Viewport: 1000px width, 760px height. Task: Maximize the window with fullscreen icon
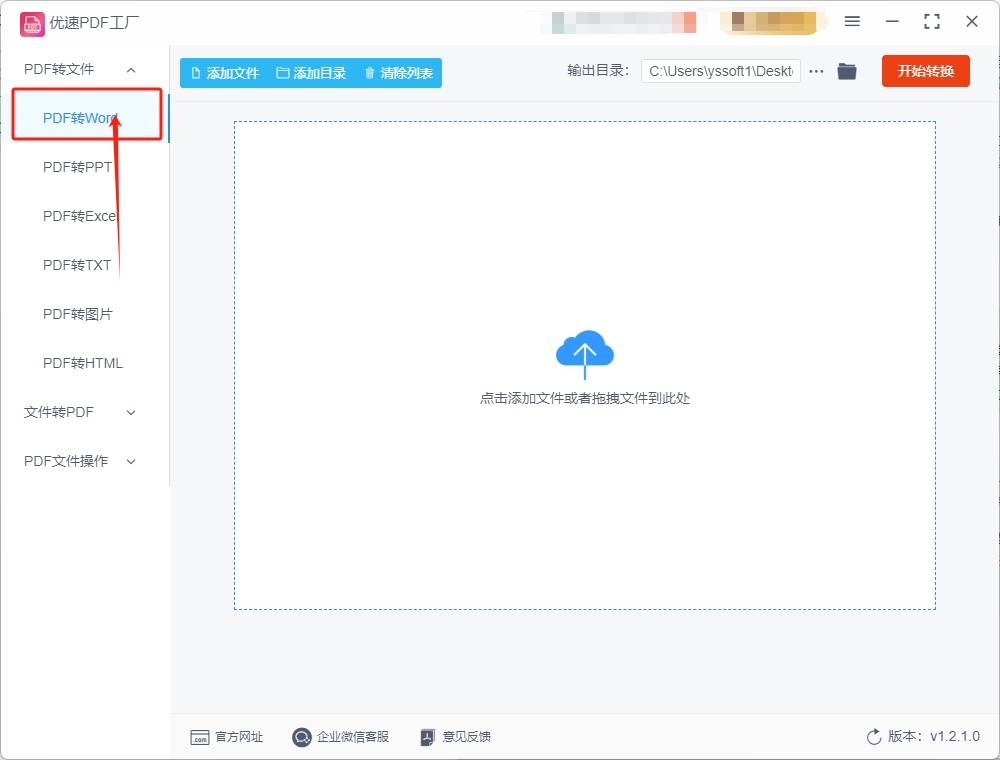pos(932,22)
